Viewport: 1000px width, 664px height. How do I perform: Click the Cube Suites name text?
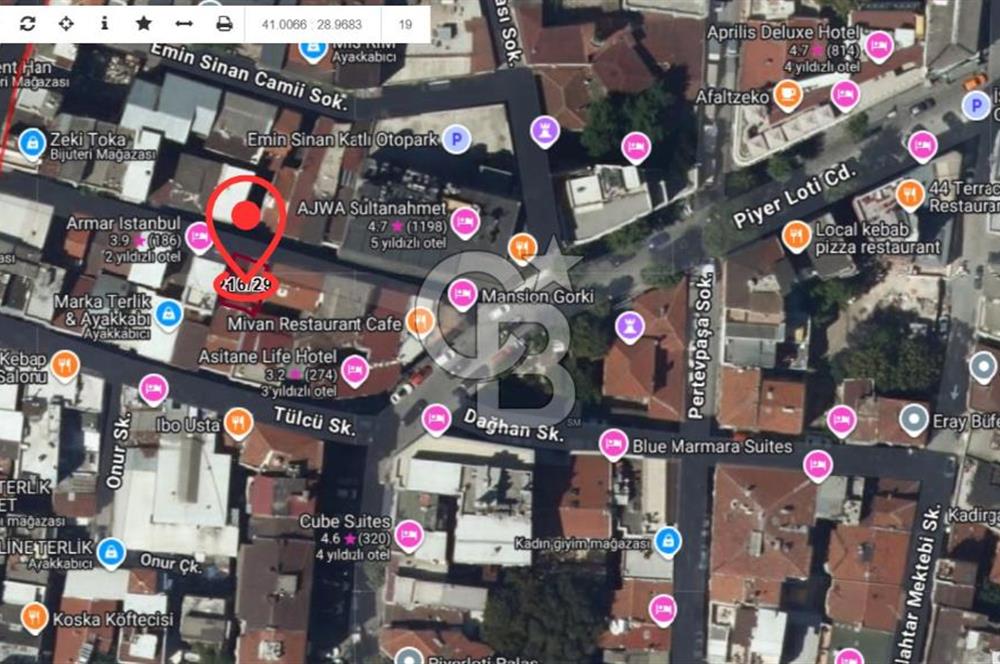pos(345,521)
